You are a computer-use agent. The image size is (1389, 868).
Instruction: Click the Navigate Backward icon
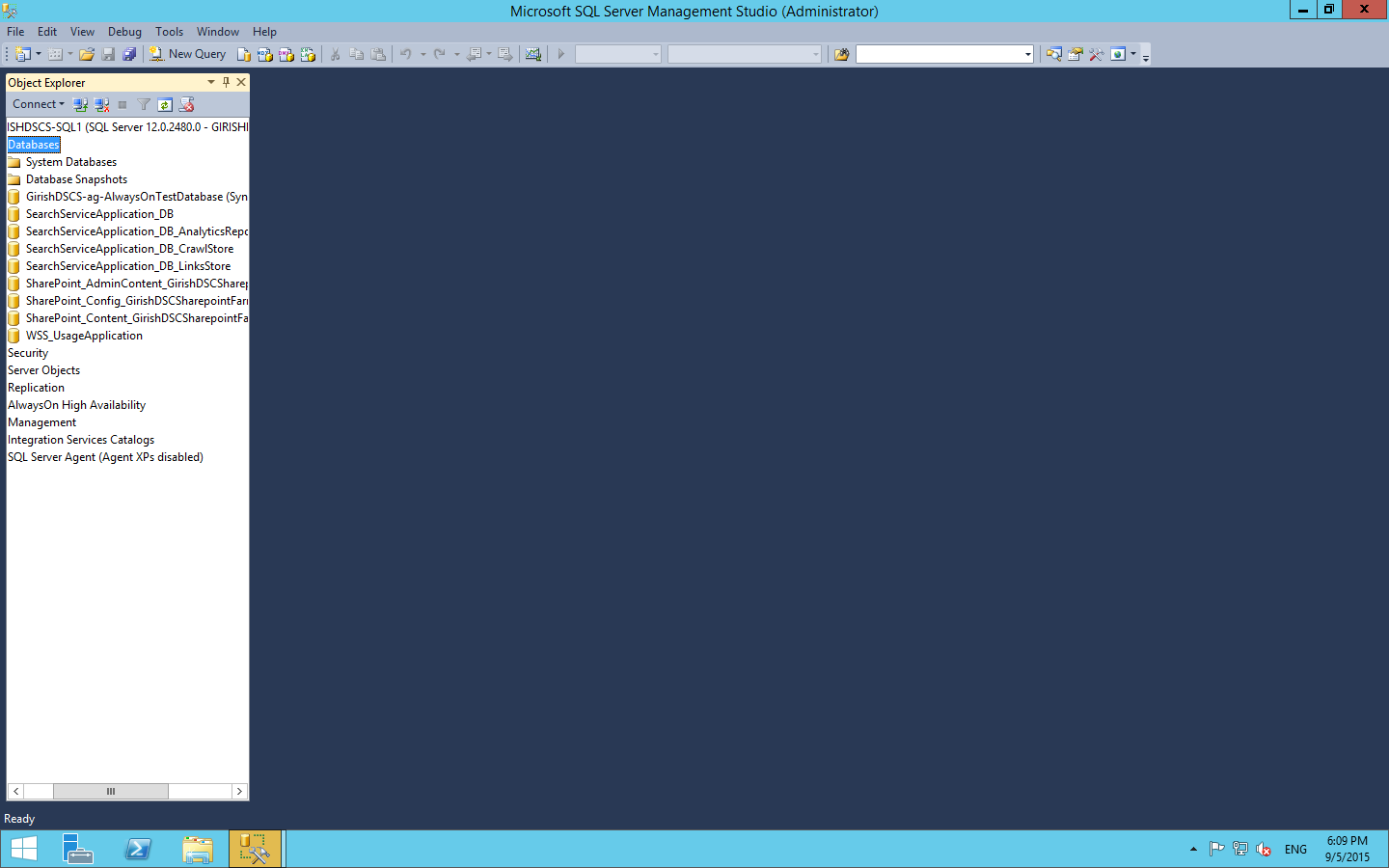[x=474, y=54]
